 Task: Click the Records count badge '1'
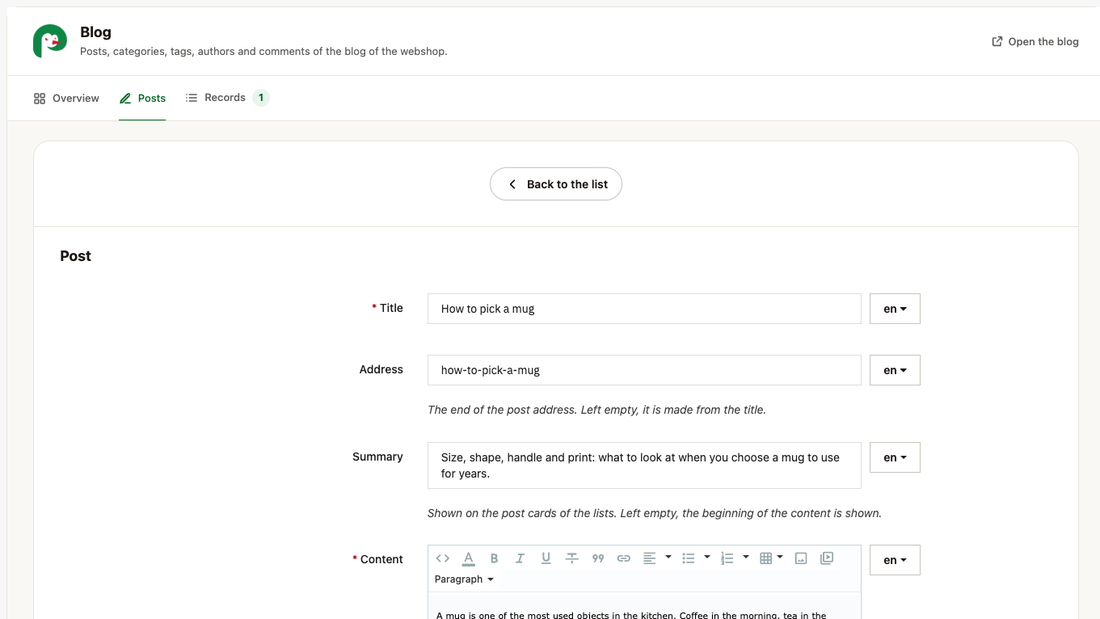click(x=261, y=98)
